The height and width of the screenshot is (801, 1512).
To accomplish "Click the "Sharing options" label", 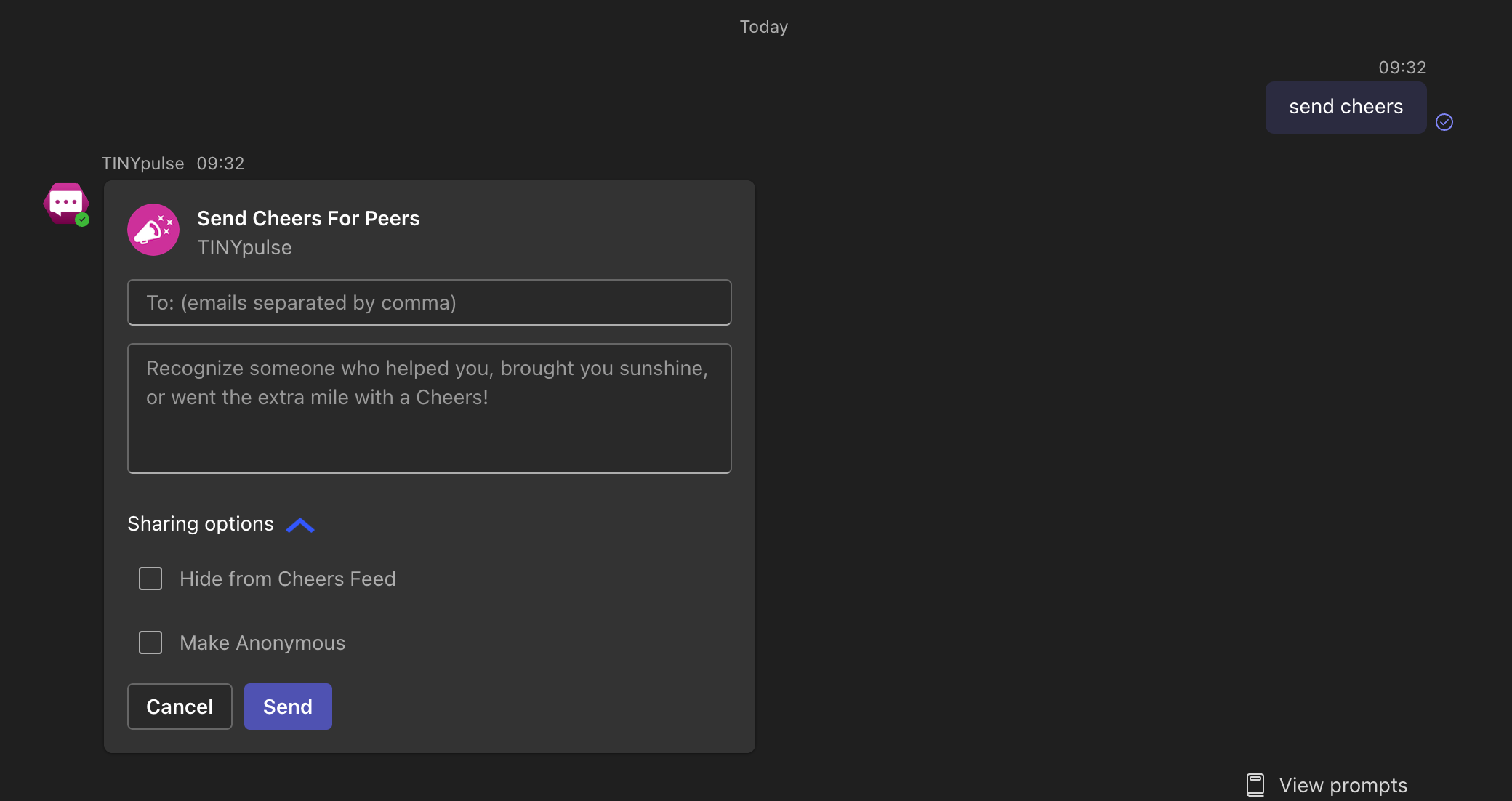I will (x=201, y=523).
